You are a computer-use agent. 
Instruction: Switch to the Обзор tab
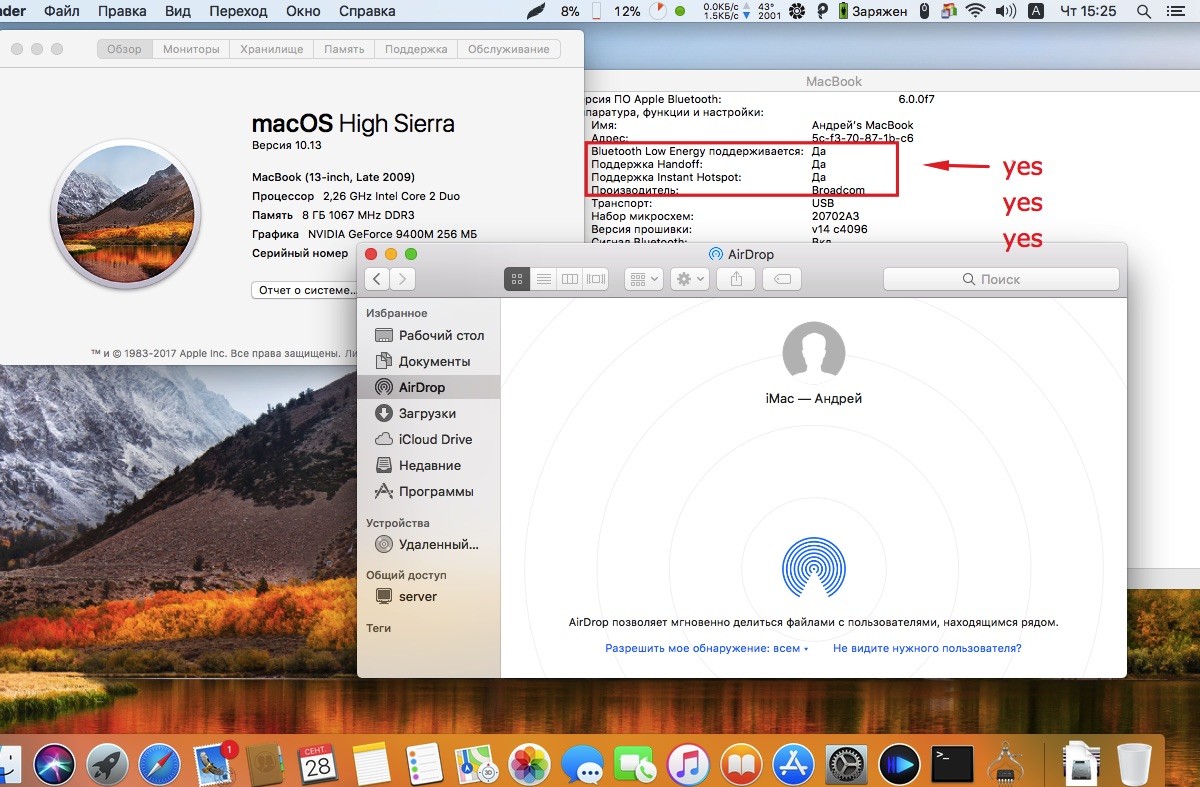124,49
